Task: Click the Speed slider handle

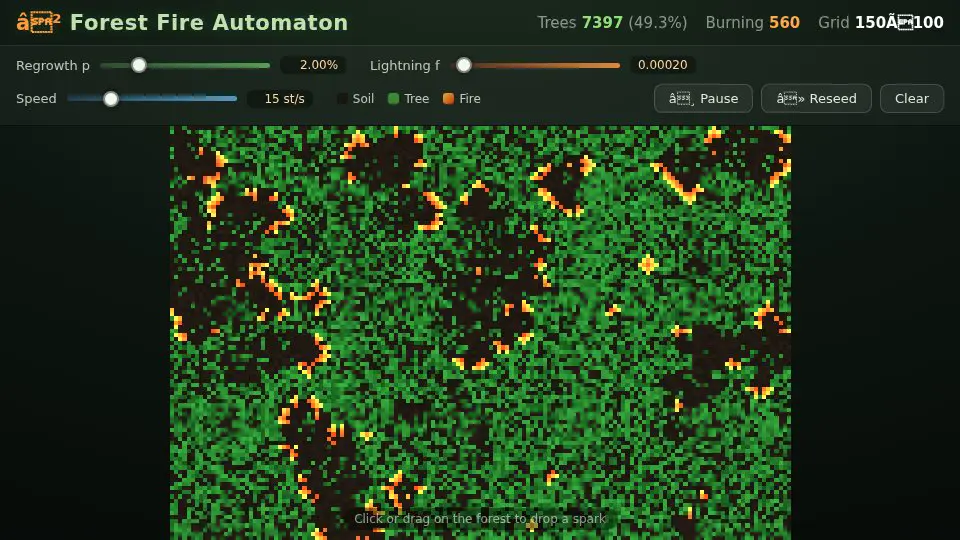Action: pos(111,99)
